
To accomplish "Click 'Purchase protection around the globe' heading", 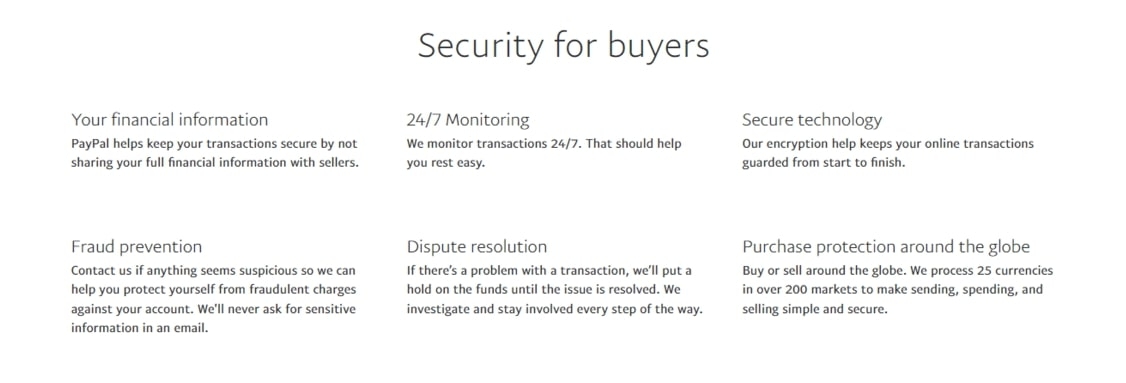I will pos(886,246).
